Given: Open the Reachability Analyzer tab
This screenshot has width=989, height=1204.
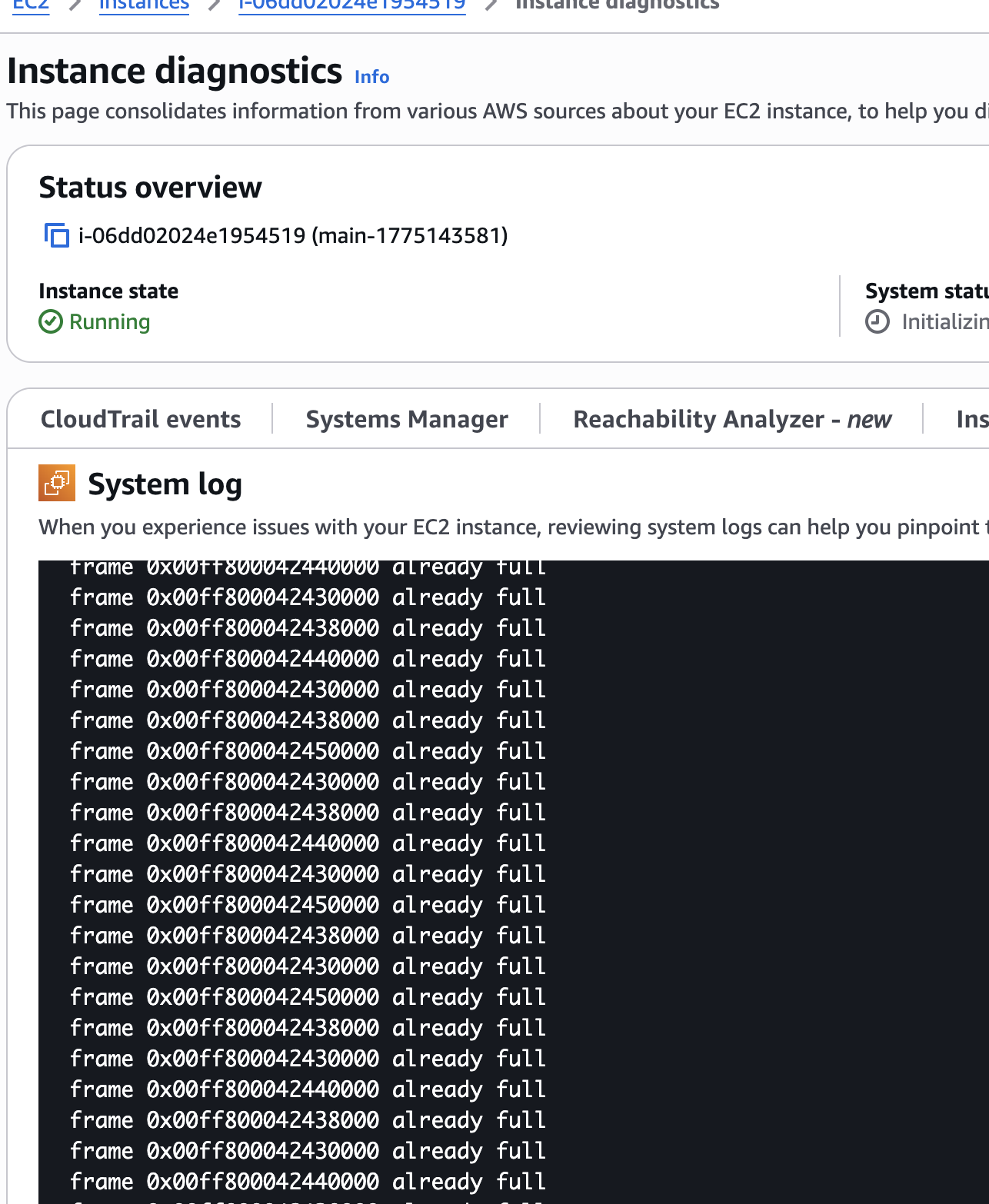Looking at the screenshot, I should pos(731,419).
